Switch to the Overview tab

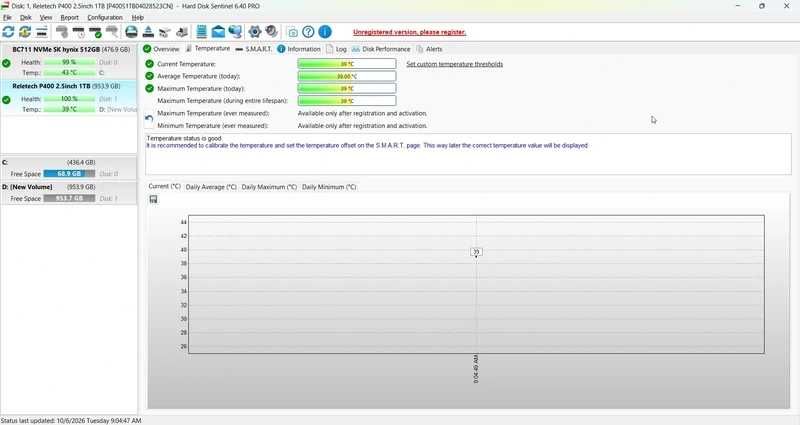tap(161, 49)
